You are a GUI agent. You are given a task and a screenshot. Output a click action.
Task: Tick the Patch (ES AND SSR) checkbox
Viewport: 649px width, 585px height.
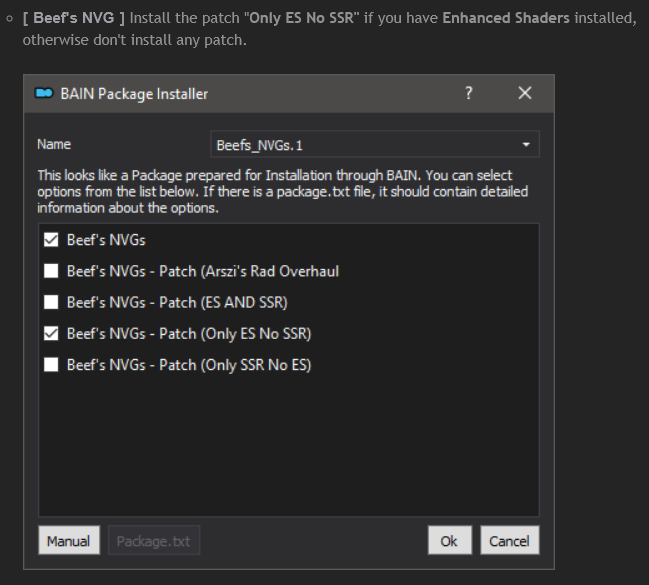(51, 302)
